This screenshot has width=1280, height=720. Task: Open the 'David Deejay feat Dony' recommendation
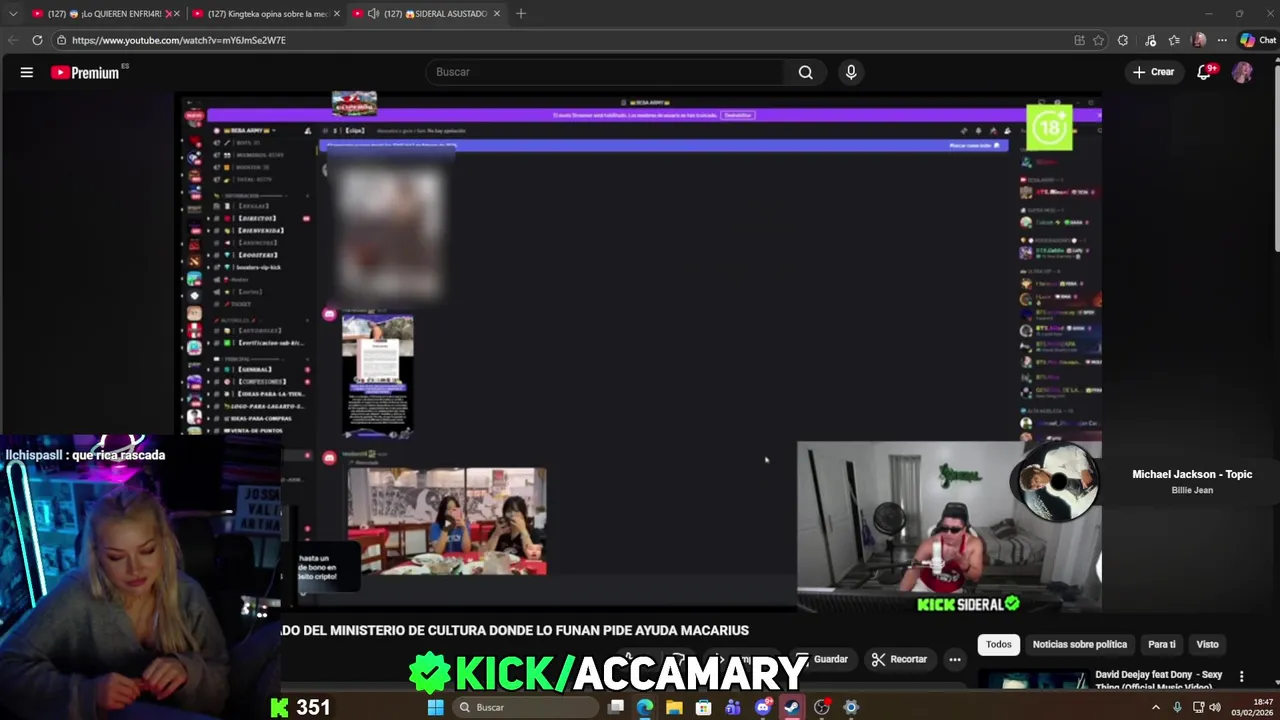click(x=1158, y=679)
